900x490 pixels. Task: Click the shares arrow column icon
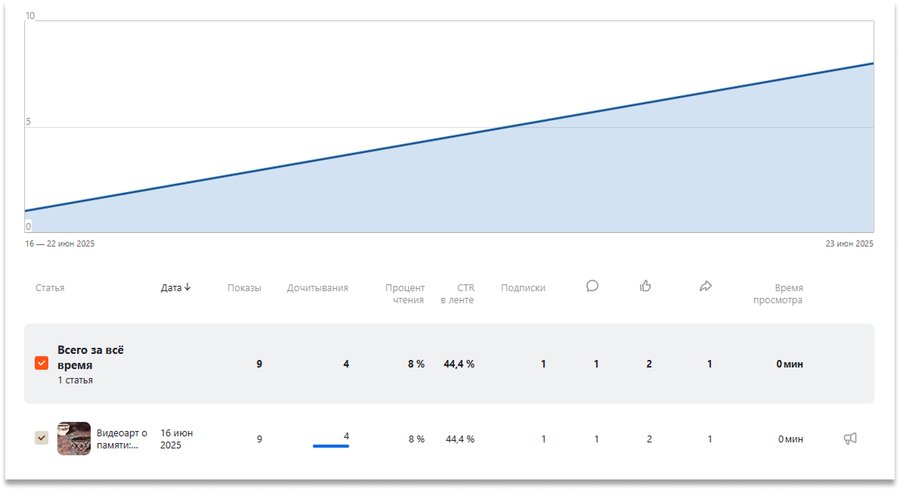click(705, 286)
